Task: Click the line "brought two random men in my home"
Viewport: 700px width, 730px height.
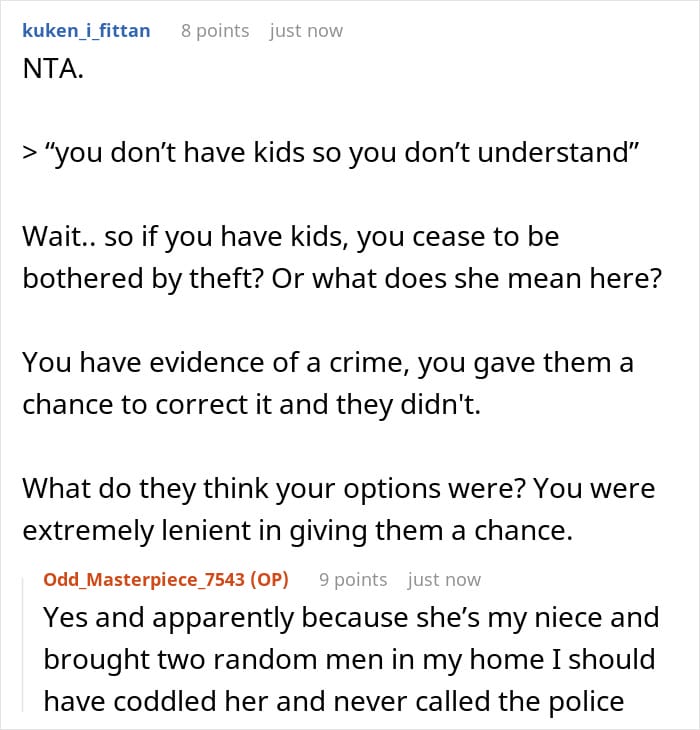Action: pos(349,660)
